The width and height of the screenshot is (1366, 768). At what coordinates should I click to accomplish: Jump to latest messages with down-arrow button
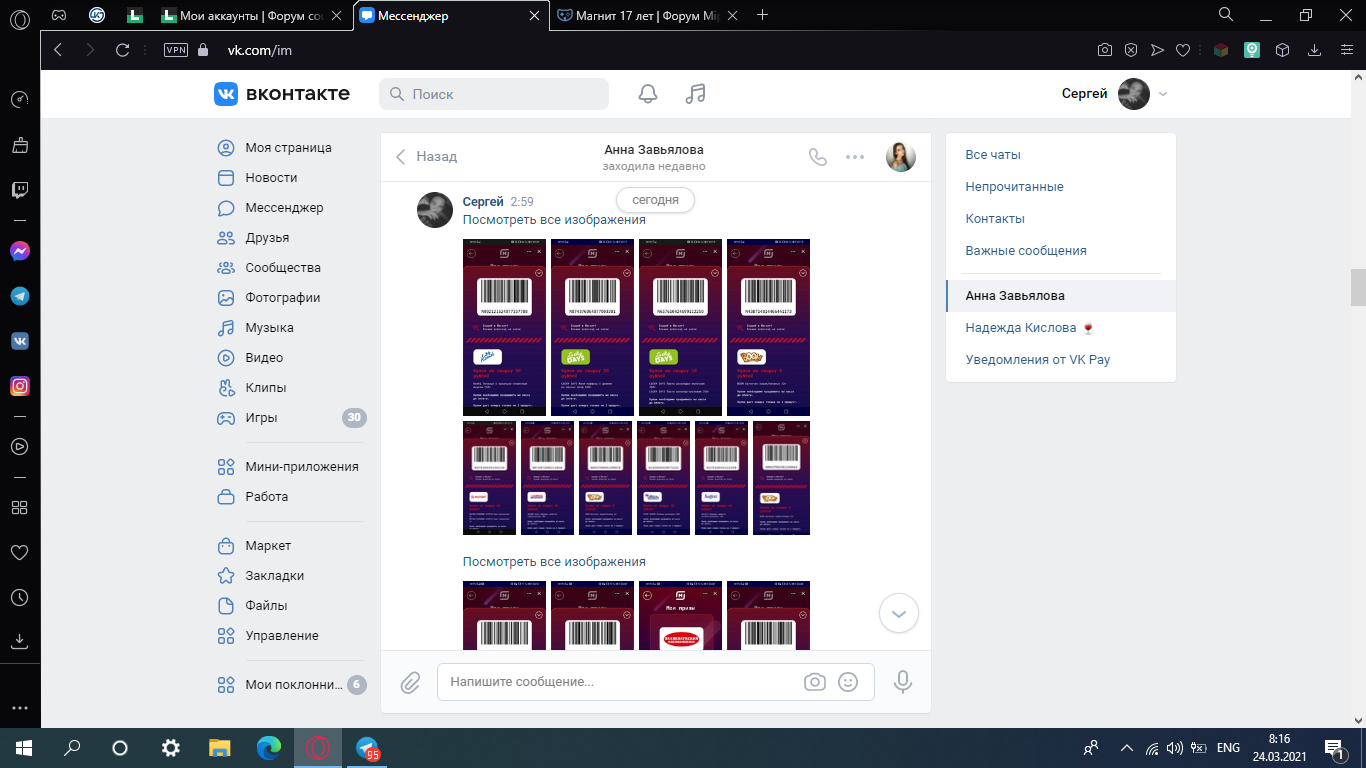(898, 614)
